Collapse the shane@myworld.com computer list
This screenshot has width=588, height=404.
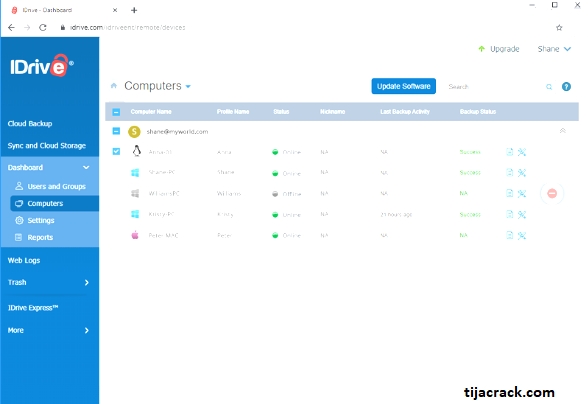point(562,131)
